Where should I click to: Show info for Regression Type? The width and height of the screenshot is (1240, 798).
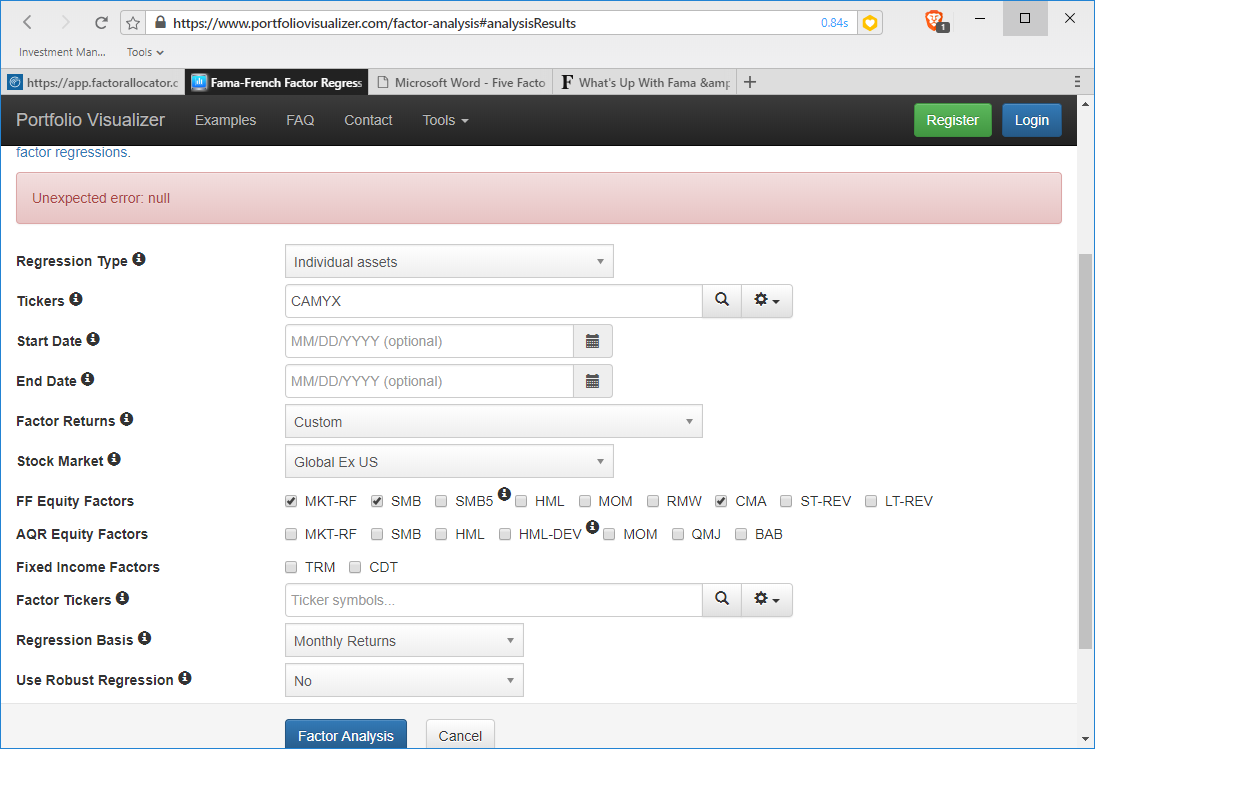pos(139,259)
